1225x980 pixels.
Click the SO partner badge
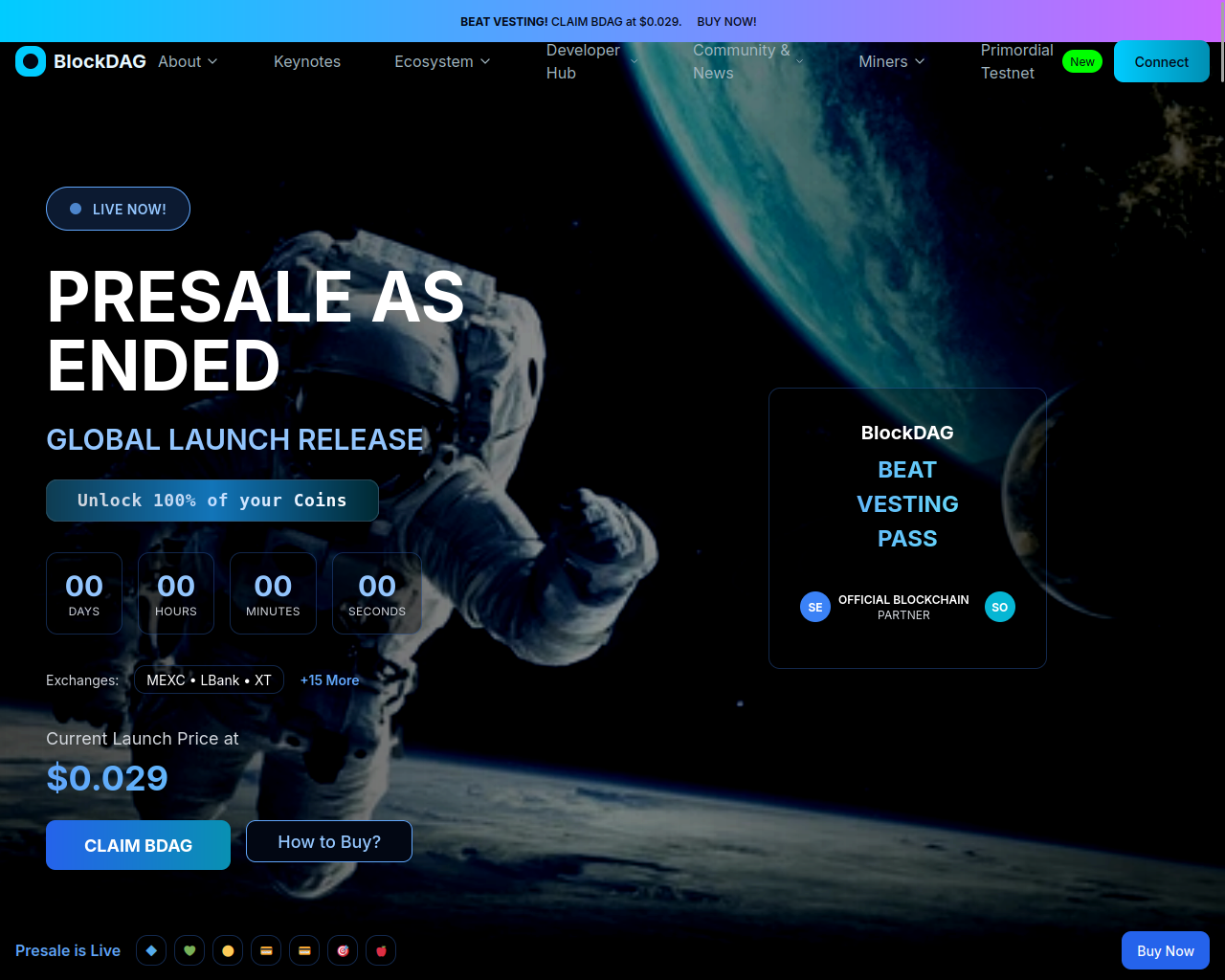click(x=1000, y=607)
